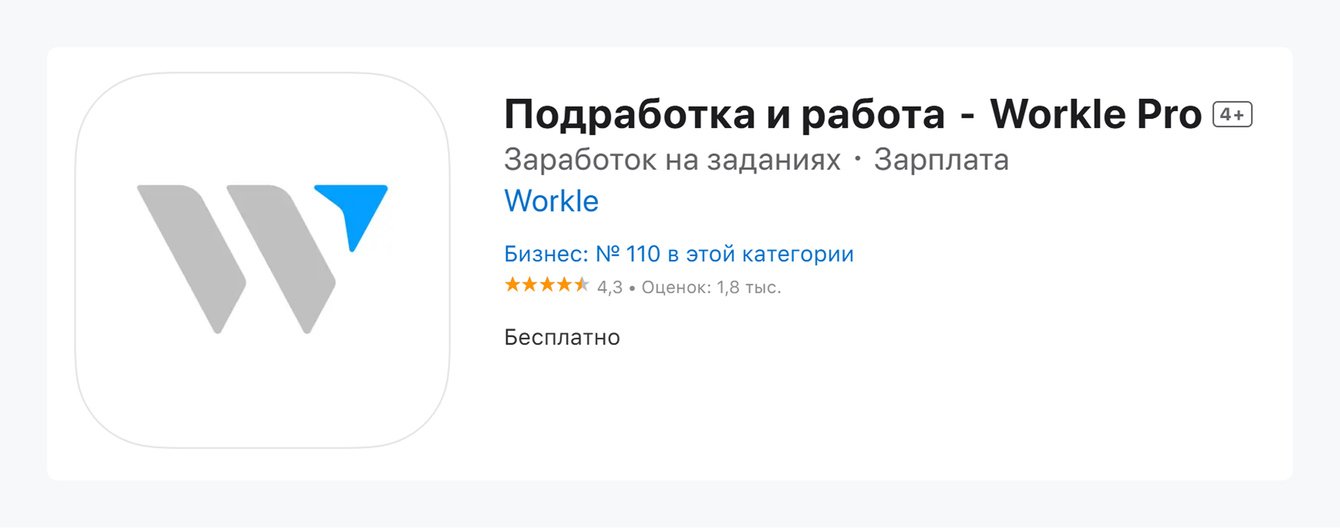
Task: Click the second orange rating star
Action: tap(530, 285)
